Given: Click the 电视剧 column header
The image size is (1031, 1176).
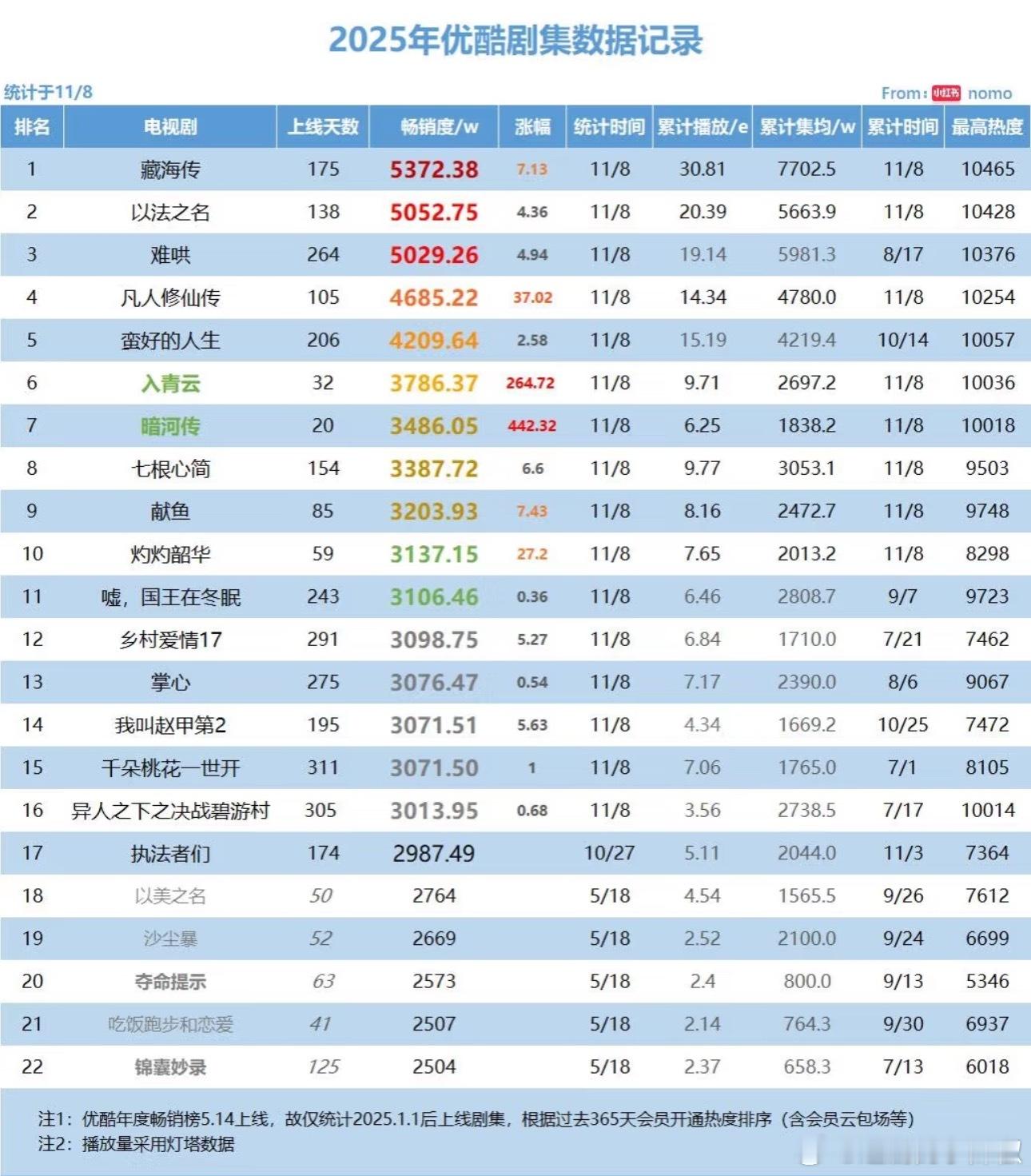Looking at the screenshot, I should (x=170, y=127).
